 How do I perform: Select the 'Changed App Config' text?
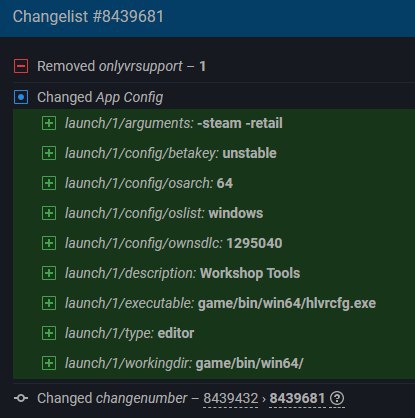100,97
